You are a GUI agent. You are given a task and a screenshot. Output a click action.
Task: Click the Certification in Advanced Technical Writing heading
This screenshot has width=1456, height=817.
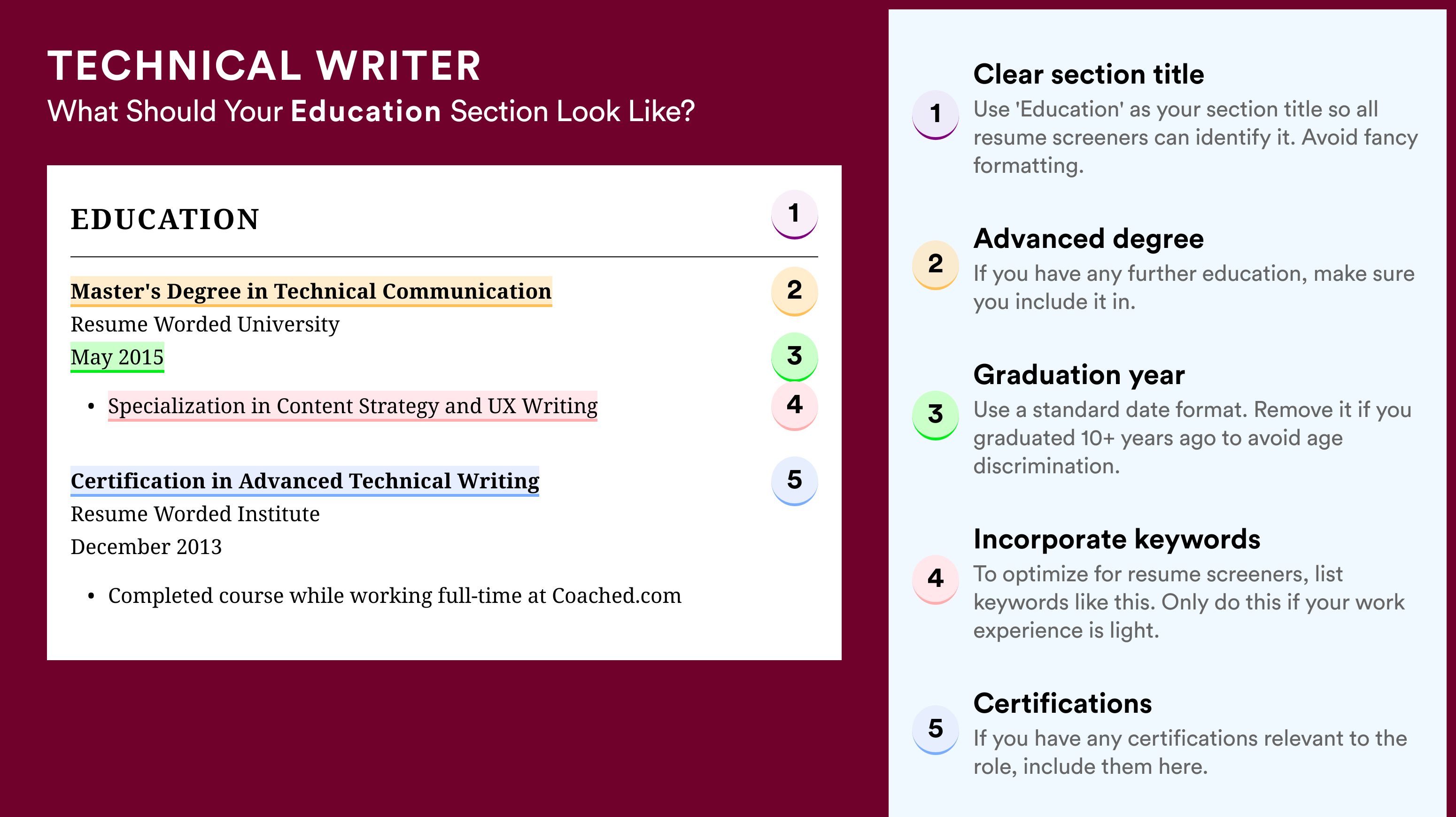[305, 481]
